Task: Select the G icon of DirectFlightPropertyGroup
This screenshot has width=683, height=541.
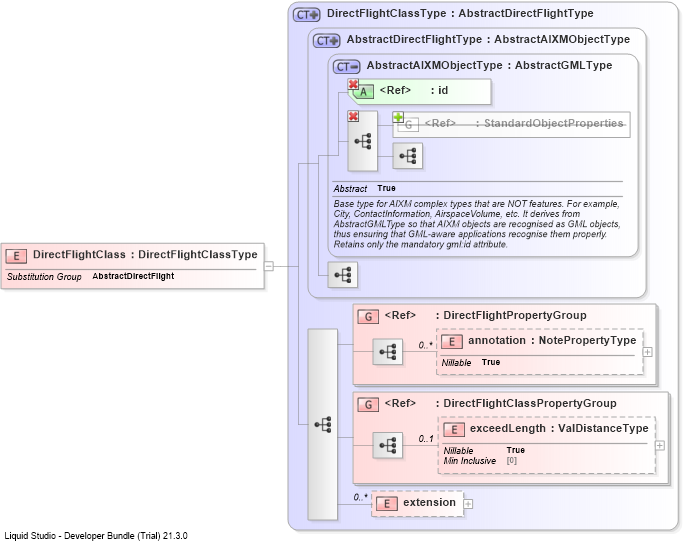Action: coord(368,317)
